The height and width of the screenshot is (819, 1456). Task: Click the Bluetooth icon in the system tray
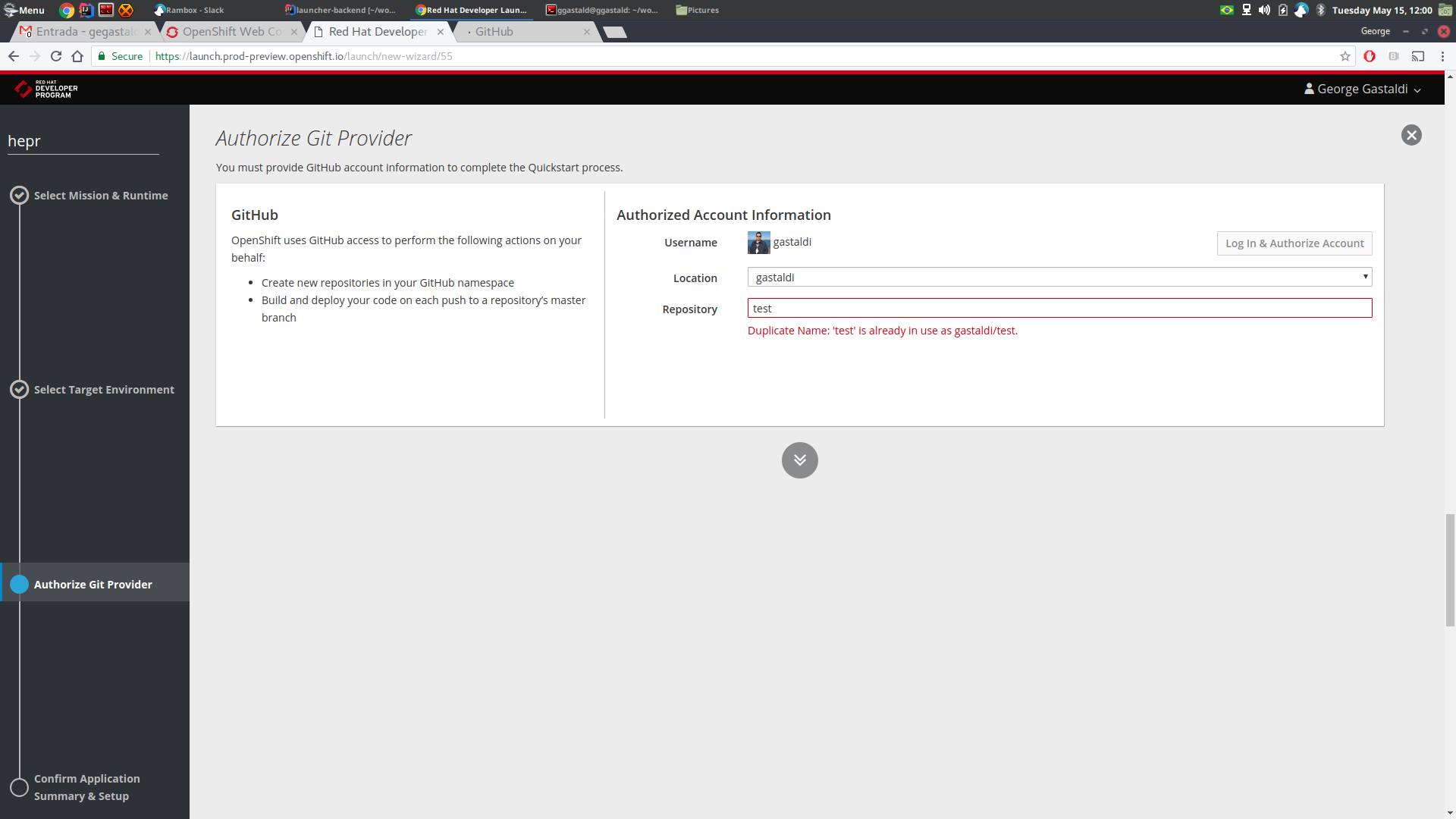coord(1322,10)
